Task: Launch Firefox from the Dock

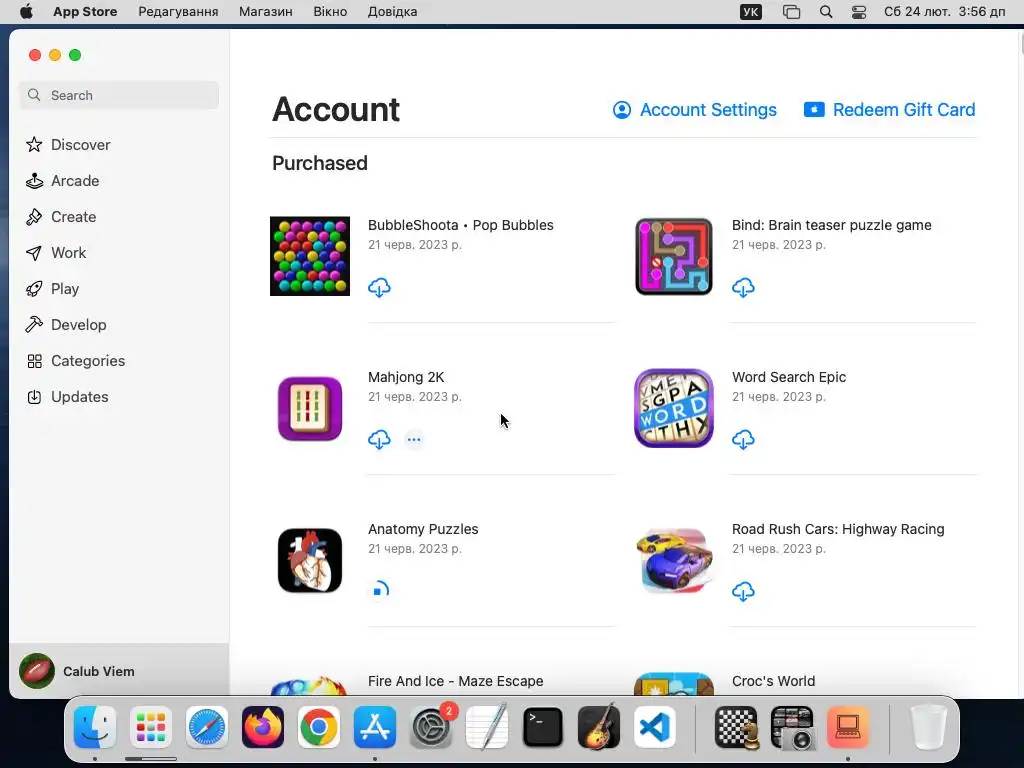Action: click(263, 727)
